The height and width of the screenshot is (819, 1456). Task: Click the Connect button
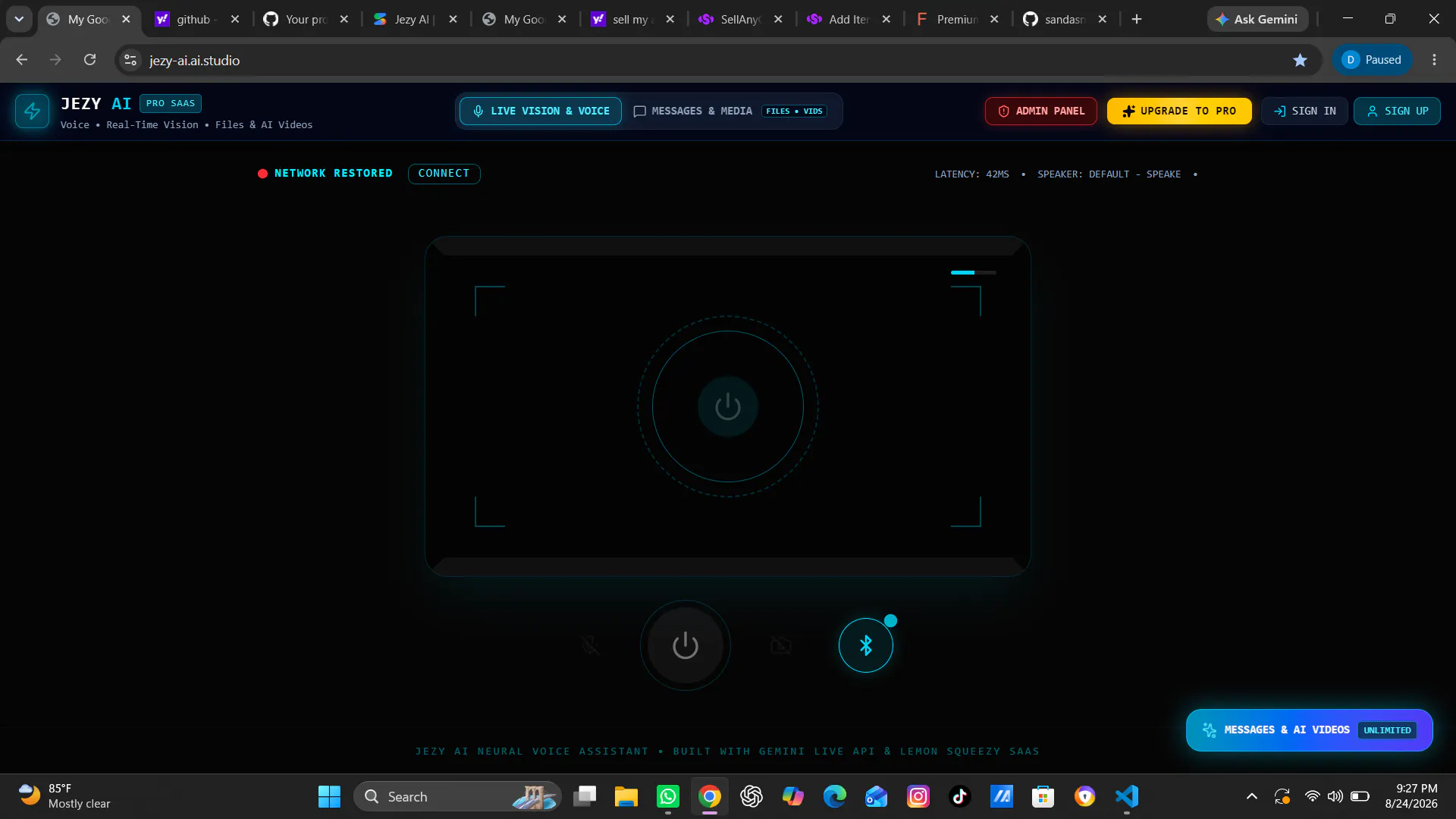[444, 174]
